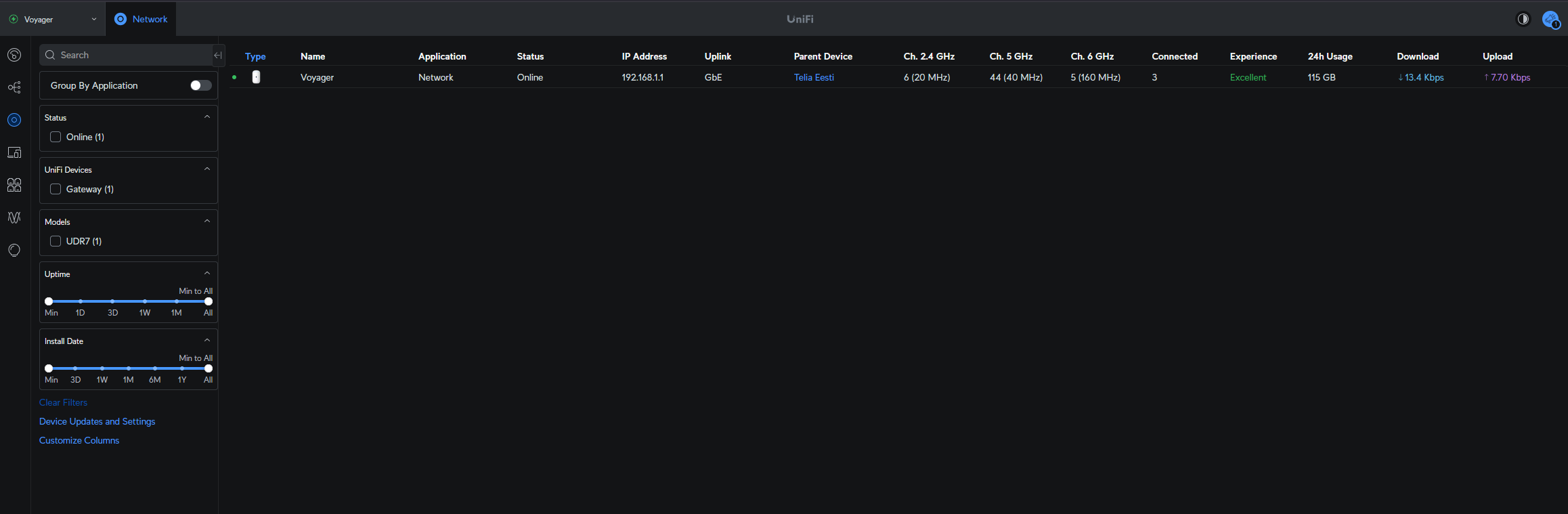Open the Insights lightbulb icon in sidebar

click(14, 250)
